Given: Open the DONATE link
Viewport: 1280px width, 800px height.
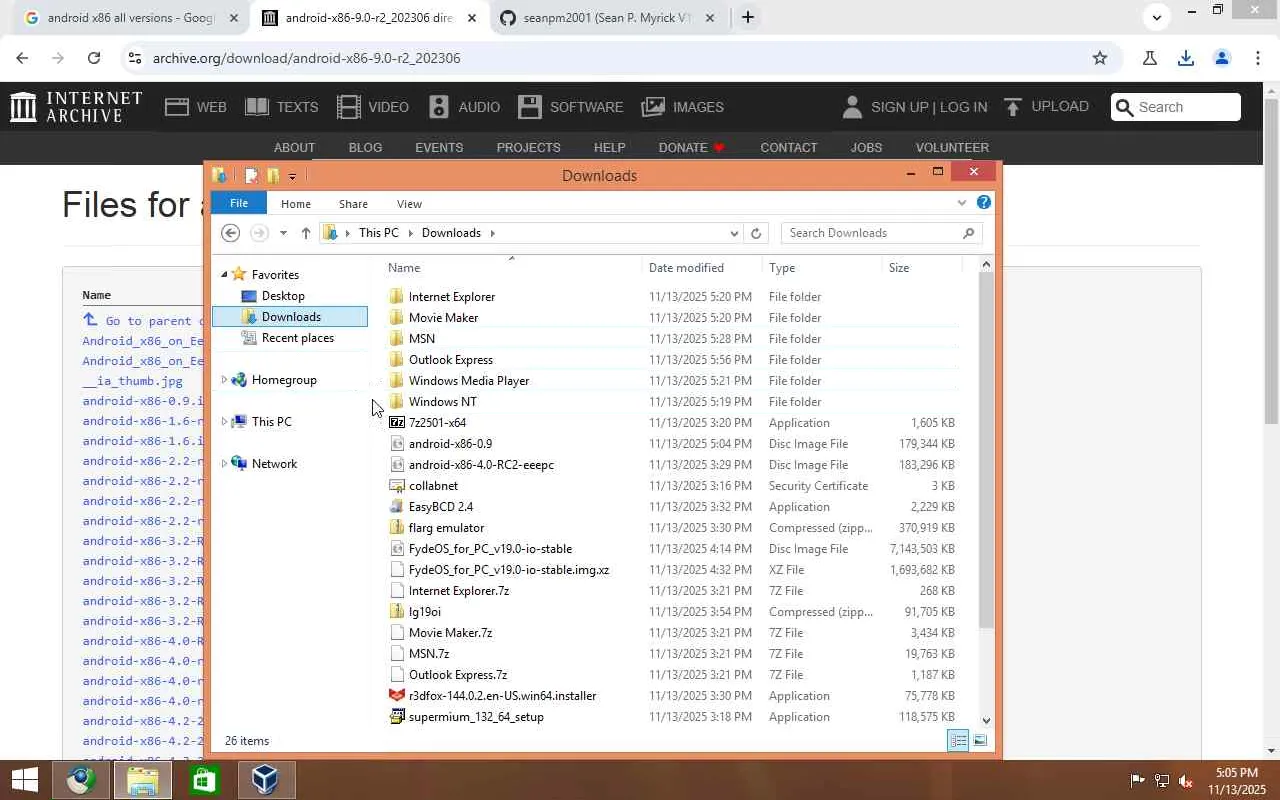Looking at the screenshot, I should click(691, 147).
